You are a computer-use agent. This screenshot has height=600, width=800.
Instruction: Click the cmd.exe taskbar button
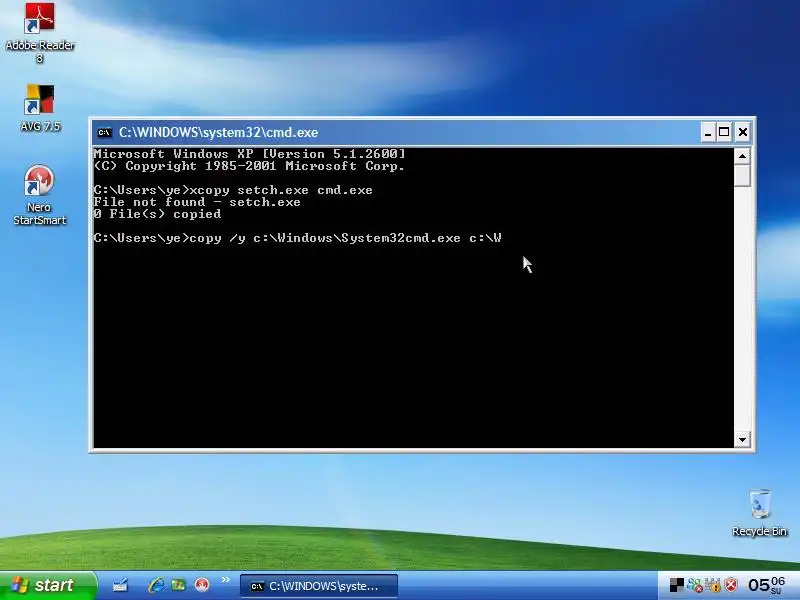319,586
